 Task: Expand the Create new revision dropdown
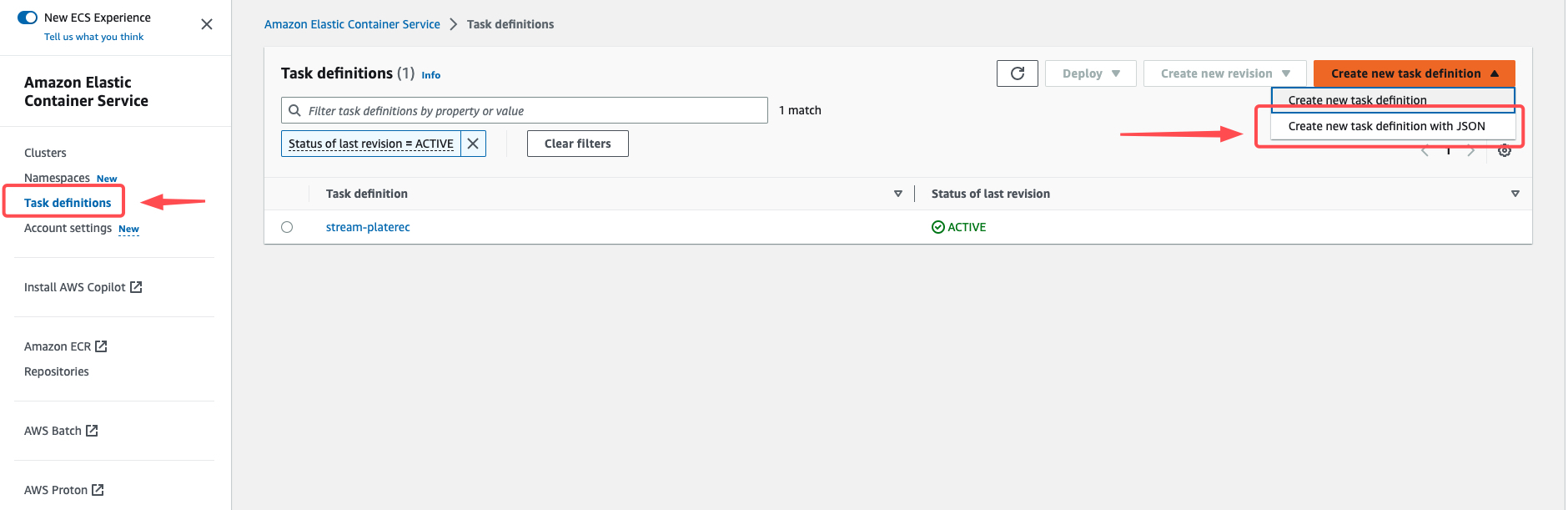coord(1224,73)
